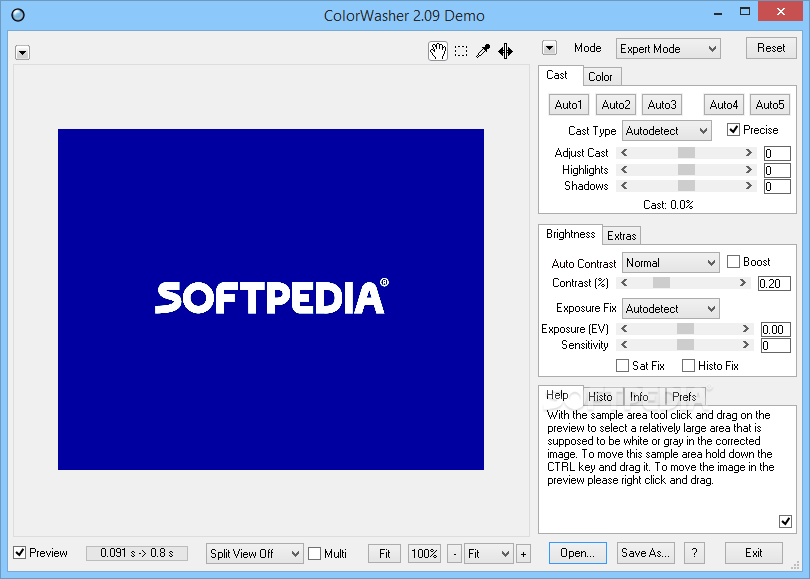Click the Highlights slider thumb
Screen dimensions: 810x579
[686, 170]
